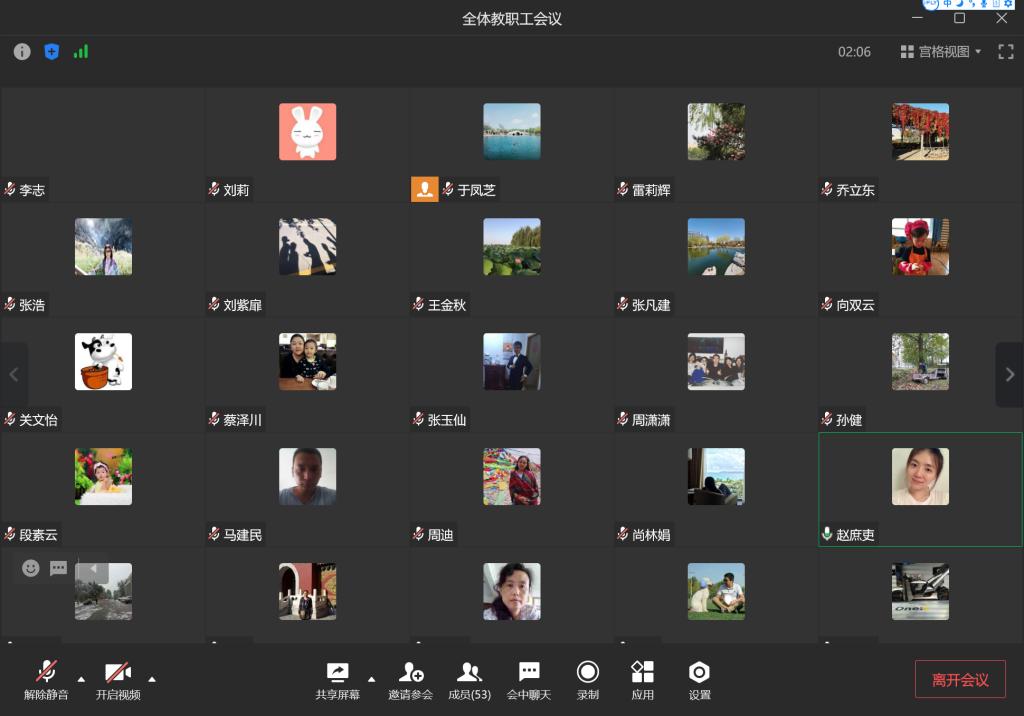Screen dimensions: 1024x716
Task: Unmute microphone via 解除静音
Action: [x=46, y=679]
